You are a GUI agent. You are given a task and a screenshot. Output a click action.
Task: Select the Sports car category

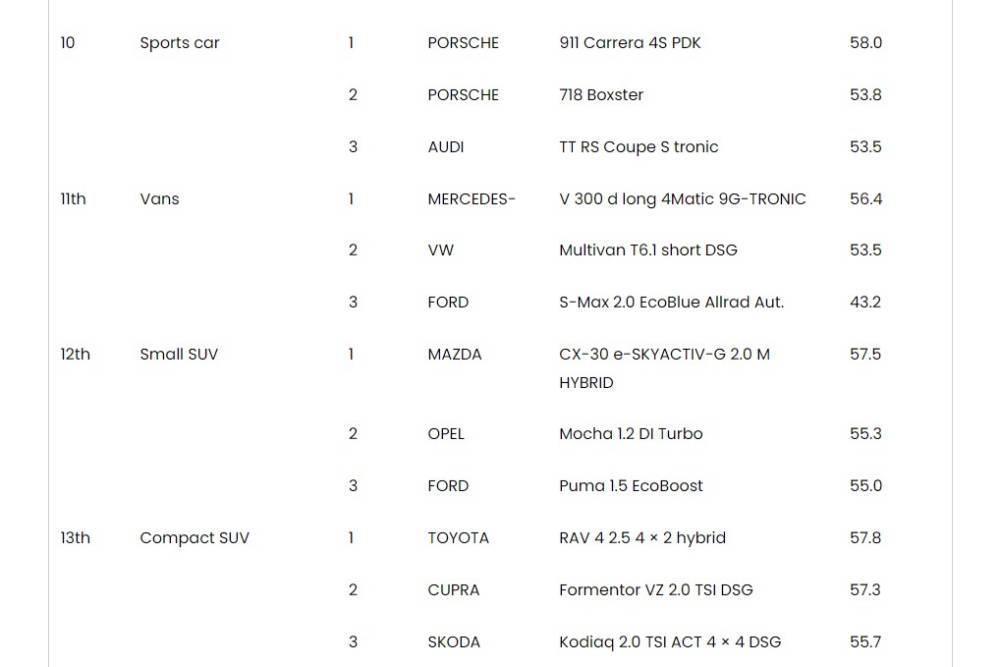click(180, 43)
